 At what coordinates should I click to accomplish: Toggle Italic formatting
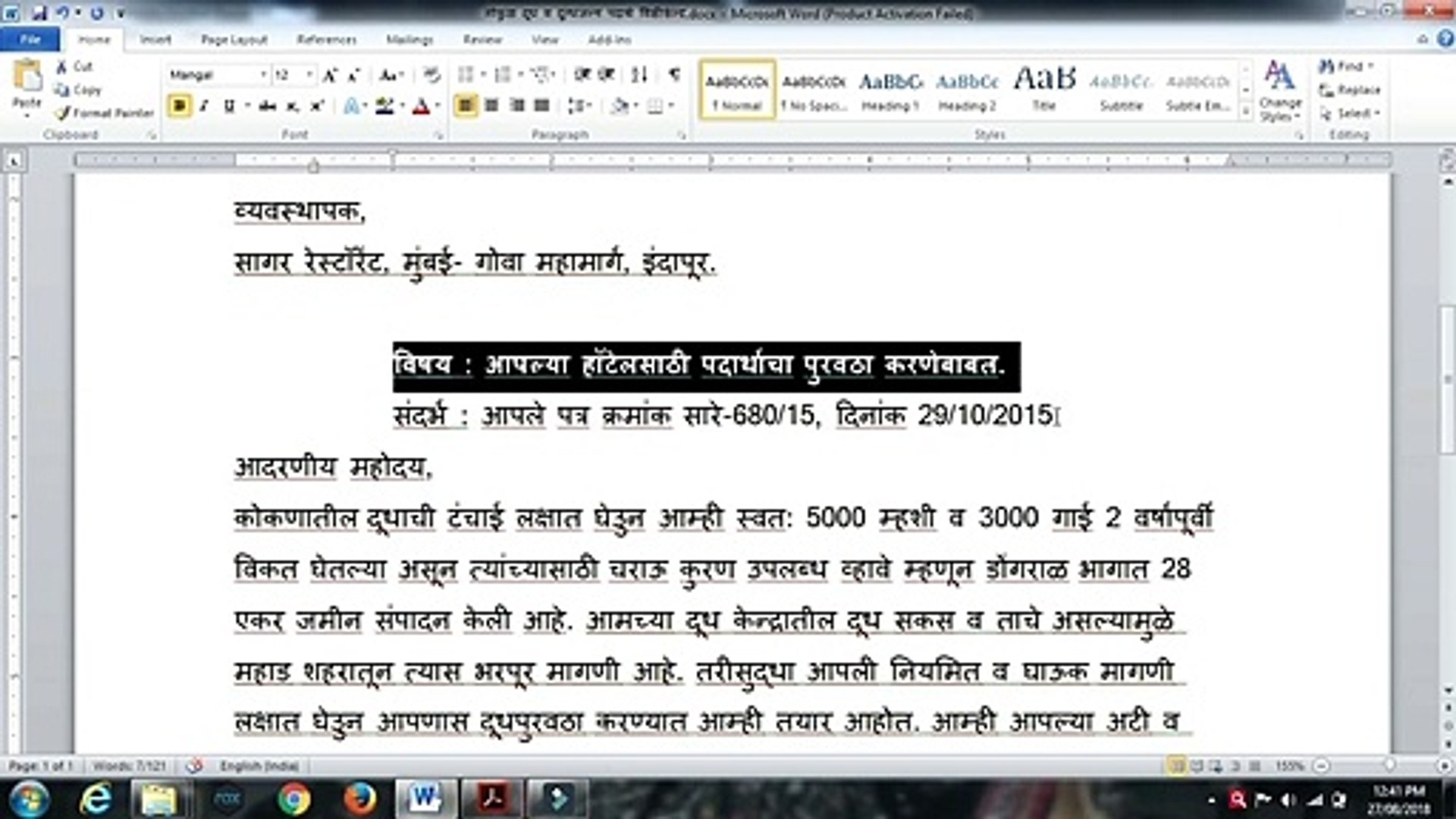[204, 107]
